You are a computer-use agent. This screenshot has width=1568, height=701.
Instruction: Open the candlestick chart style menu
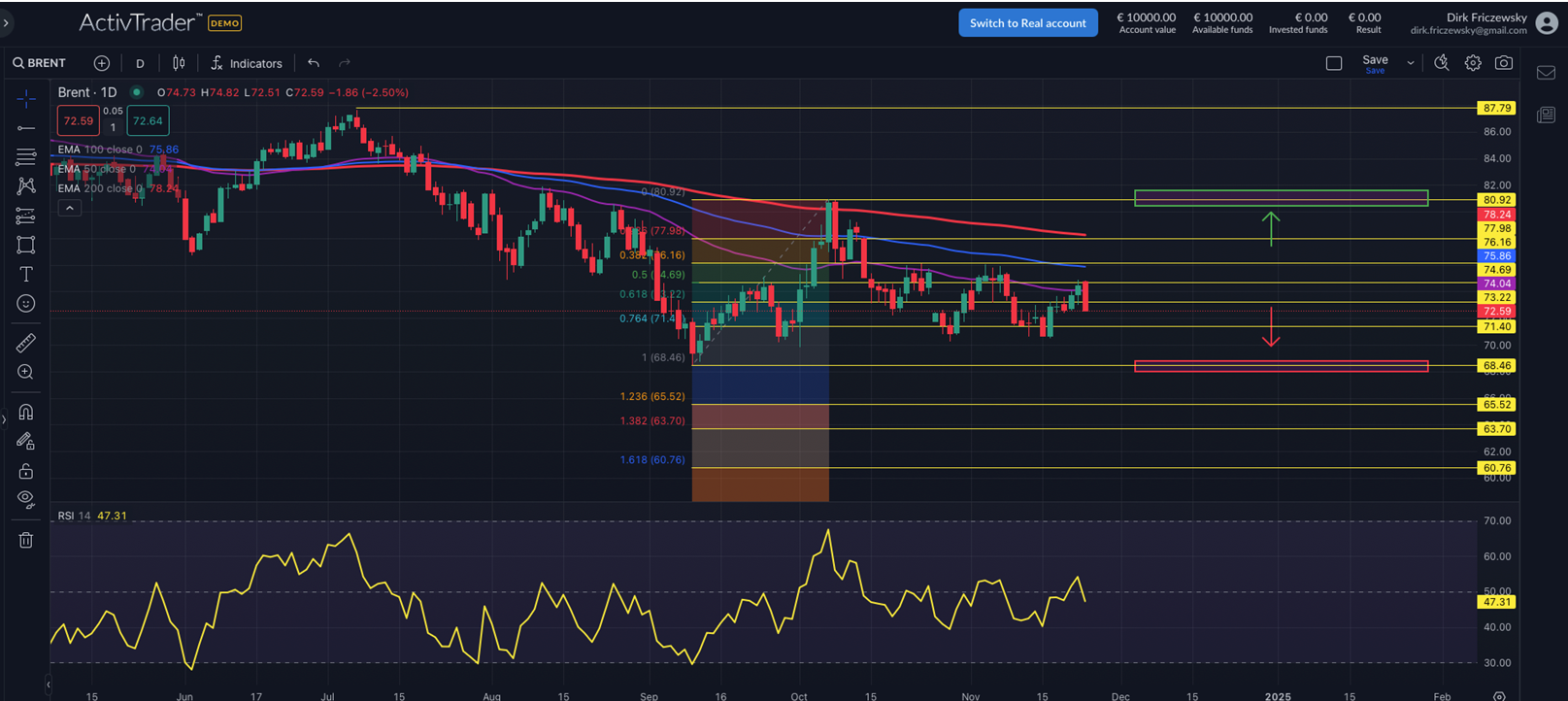click(179, 63)
